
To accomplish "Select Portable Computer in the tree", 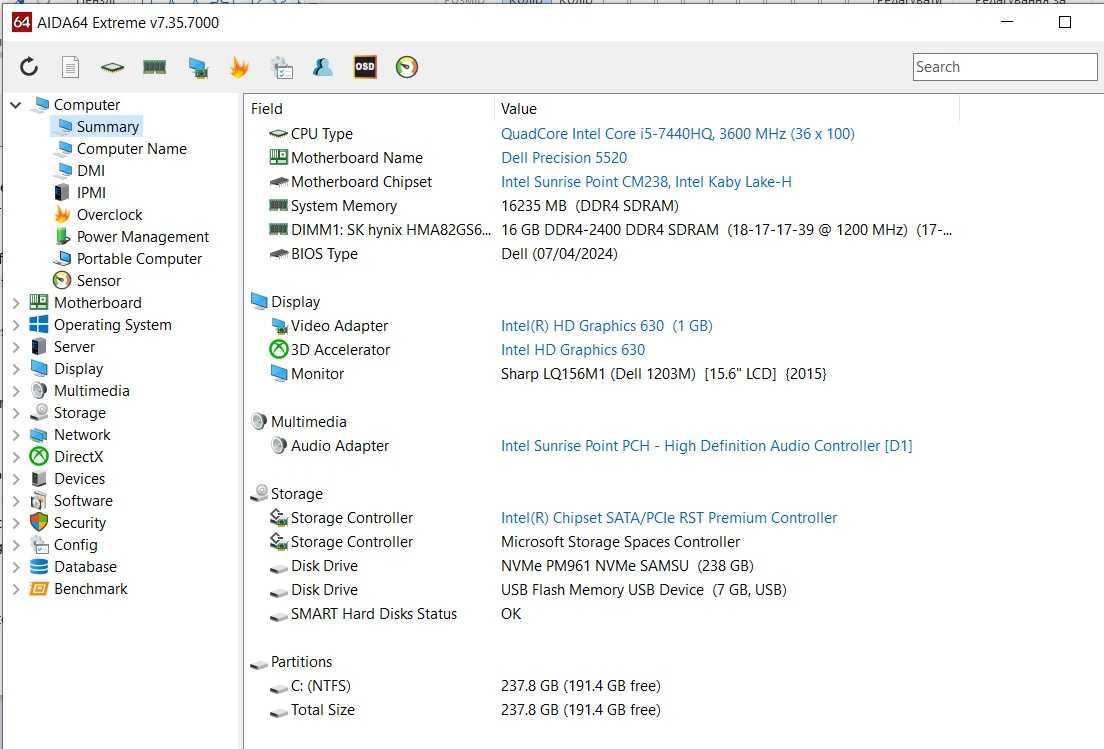I will 139,258.
